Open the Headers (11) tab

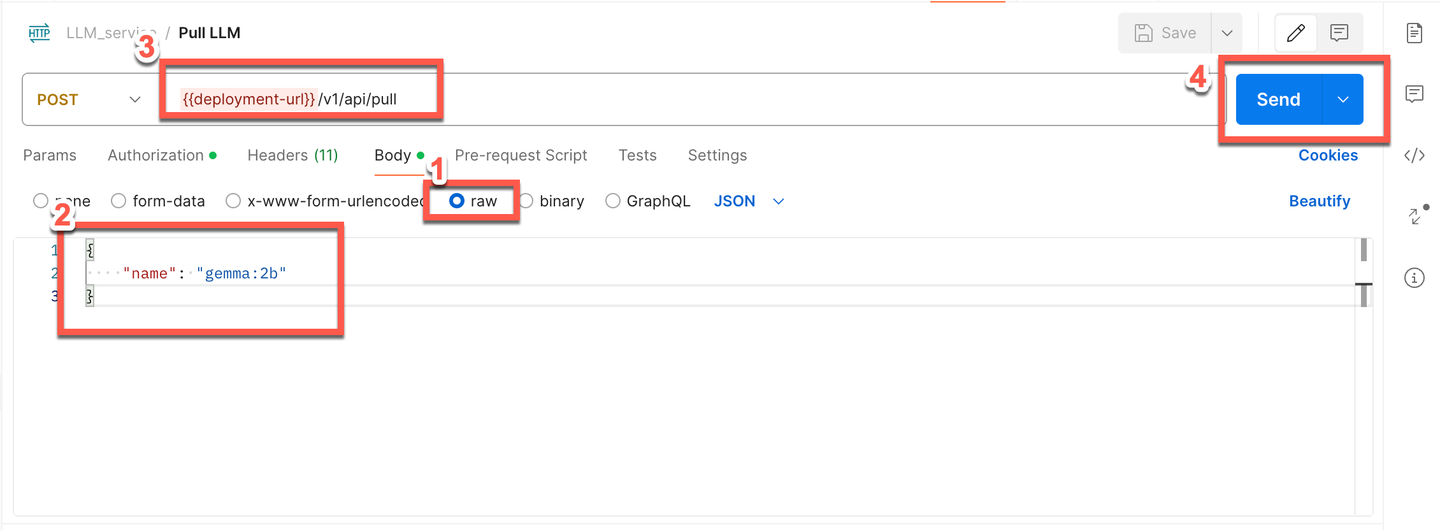(x=293, y=155)
